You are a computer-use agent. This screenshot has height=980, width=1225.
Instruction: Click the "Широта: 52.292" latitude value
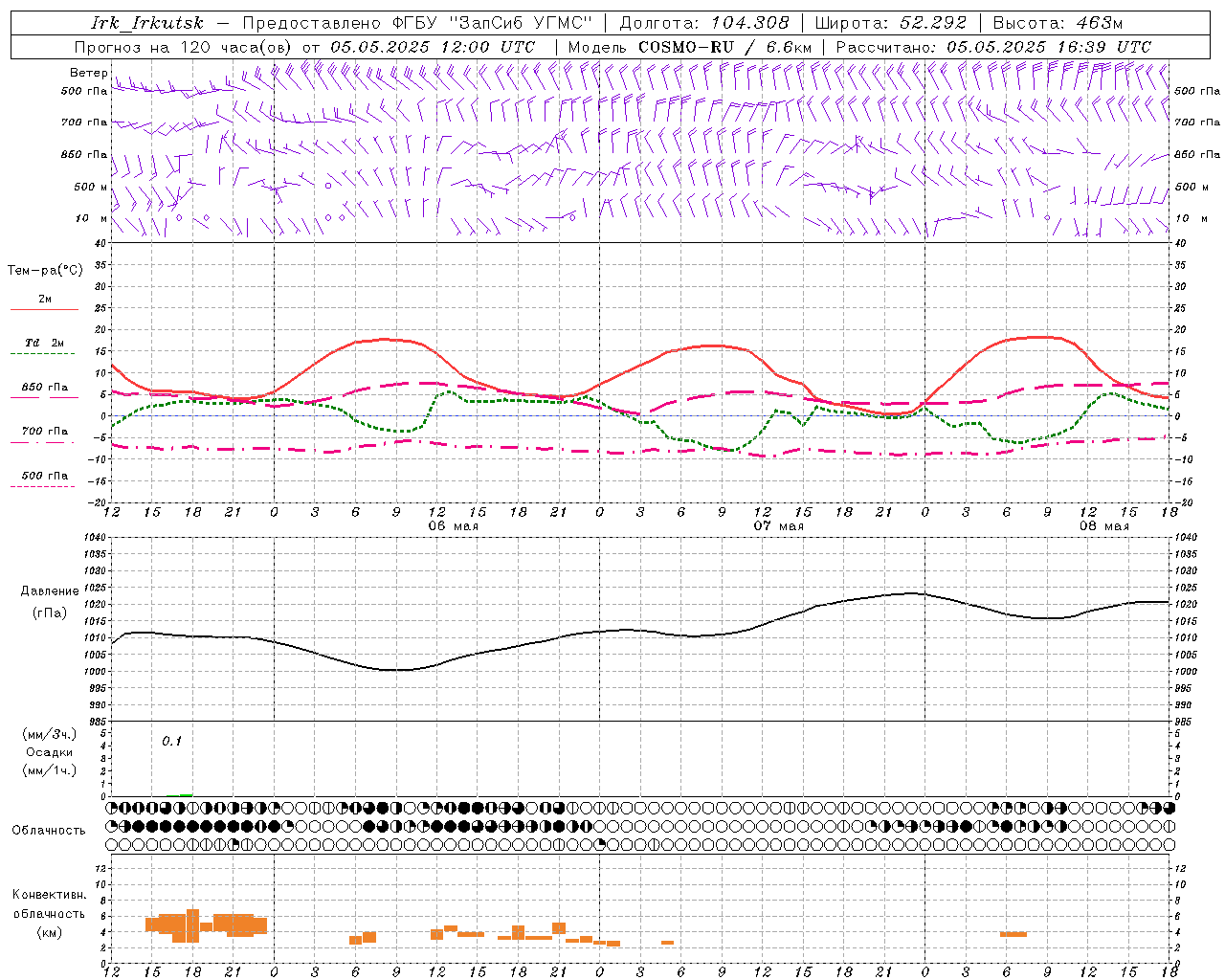890,23
